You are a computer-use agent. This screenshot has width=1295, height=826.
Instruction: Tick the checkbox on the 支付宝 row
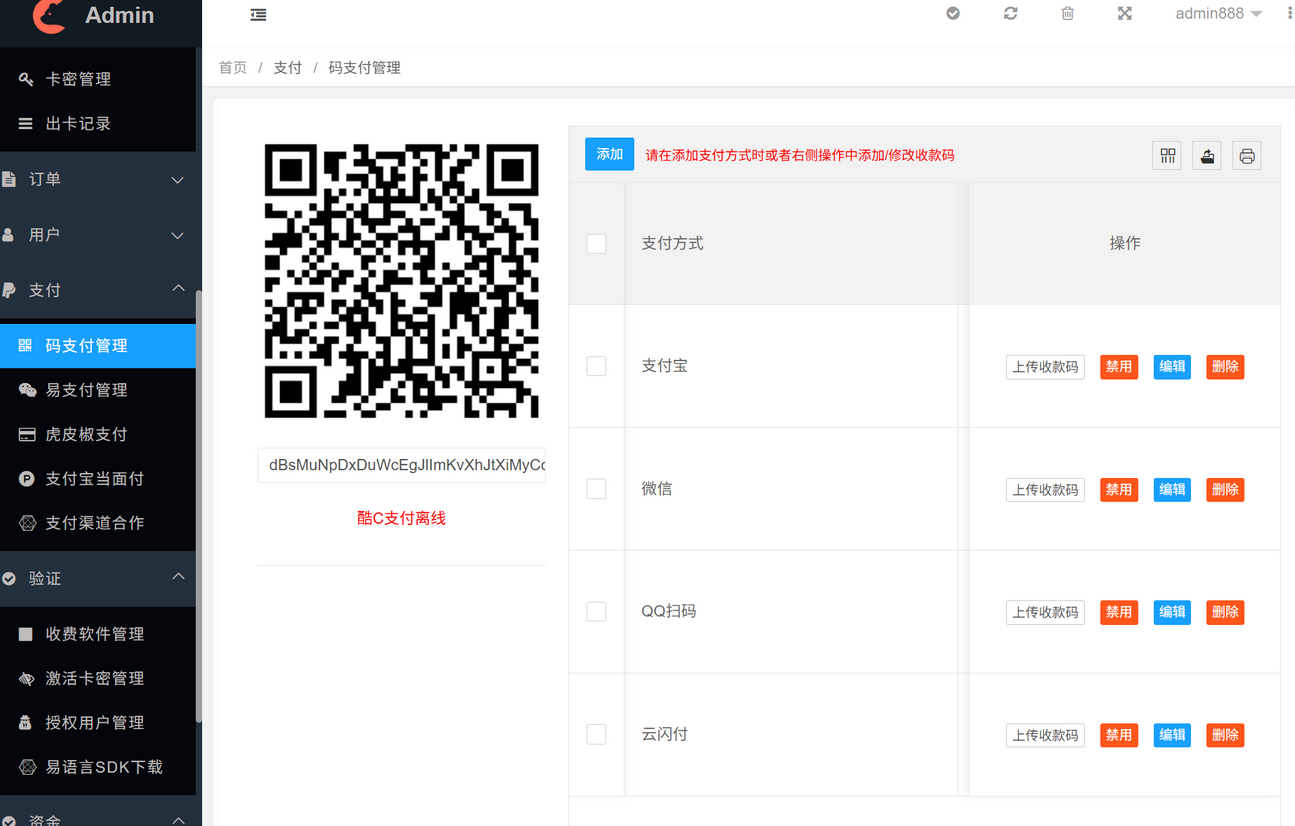pyautogui.click(x=596, y=366)
